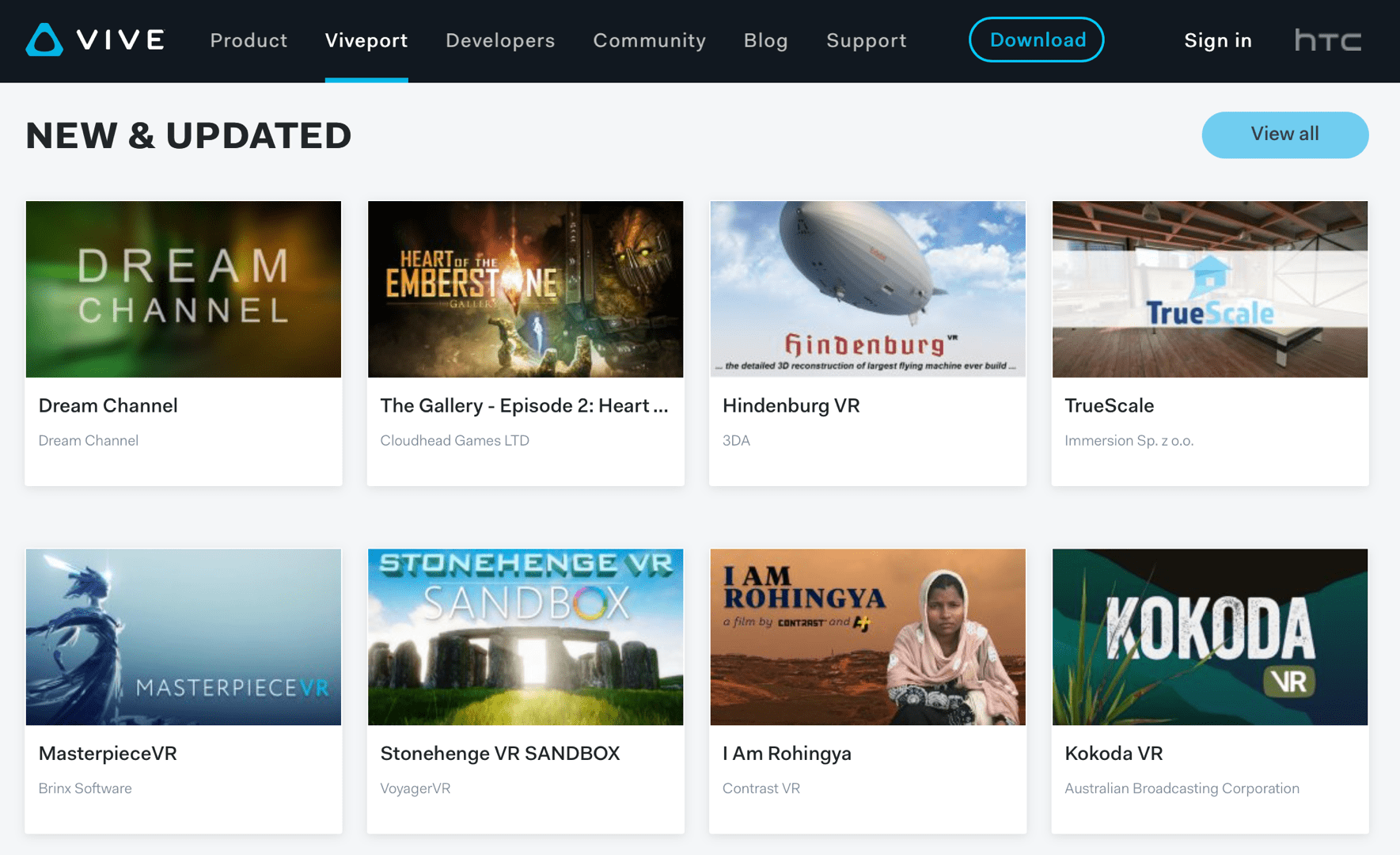1400x855 pixels.
Task: Click developer name Contrast VR
Action: click(x=761, y=788)
